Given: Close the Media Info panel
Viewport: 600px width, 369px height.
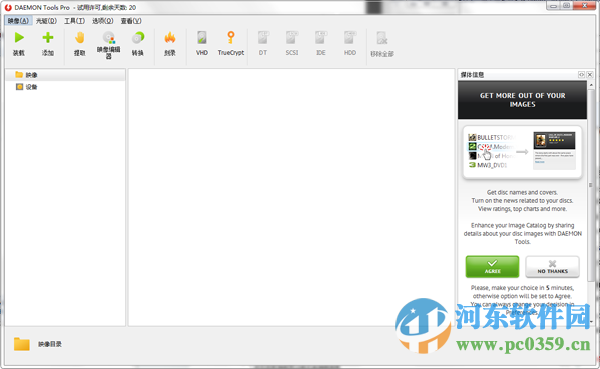Looking at the screenshot, I should point(590,75).
